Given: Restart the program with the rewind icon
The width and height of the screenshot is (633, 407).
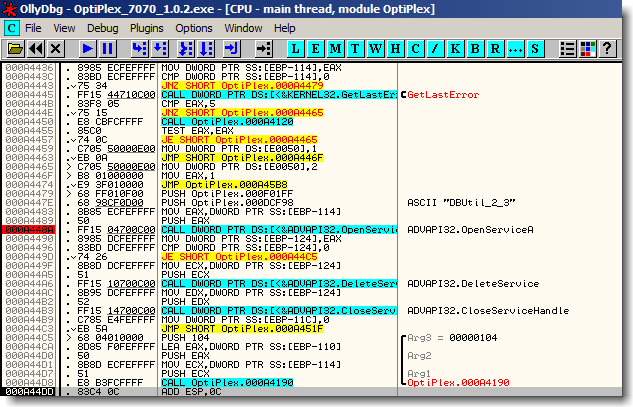Looking at the screenshot, I should [36, 49].
